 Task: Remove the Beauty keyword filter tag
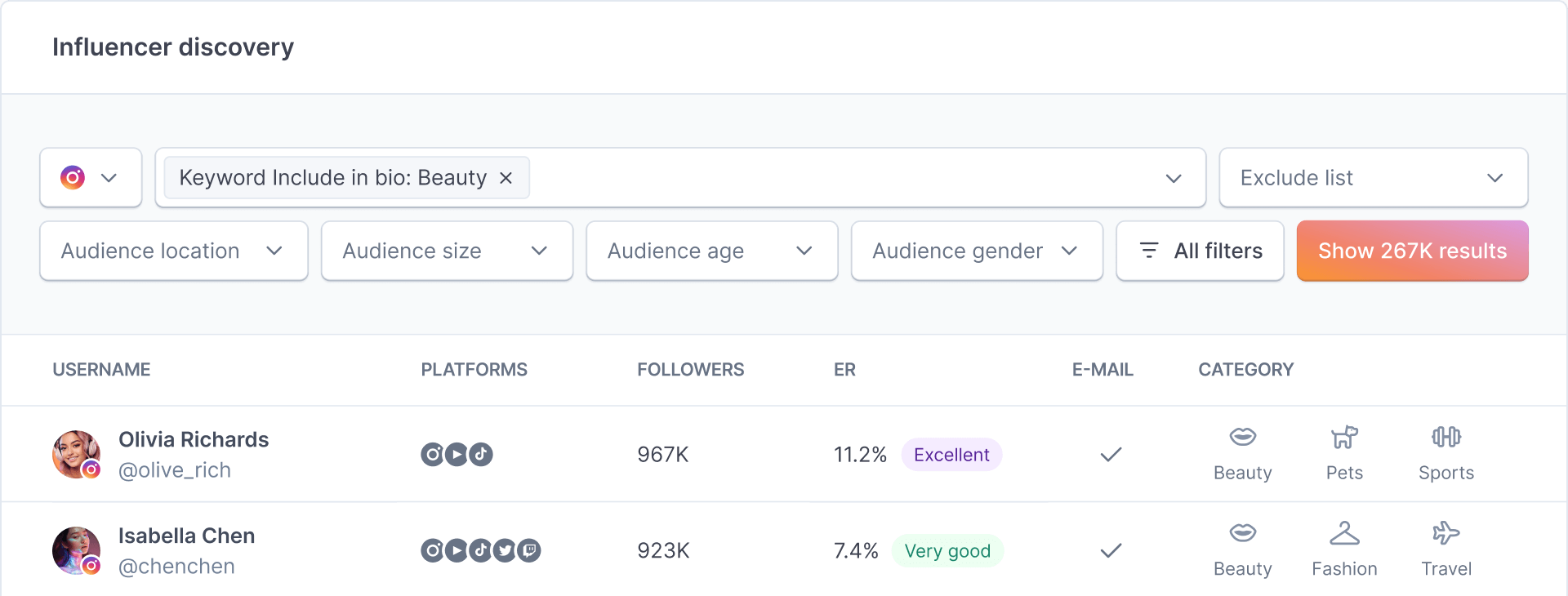pyautogui.click(x=506, y=178)
